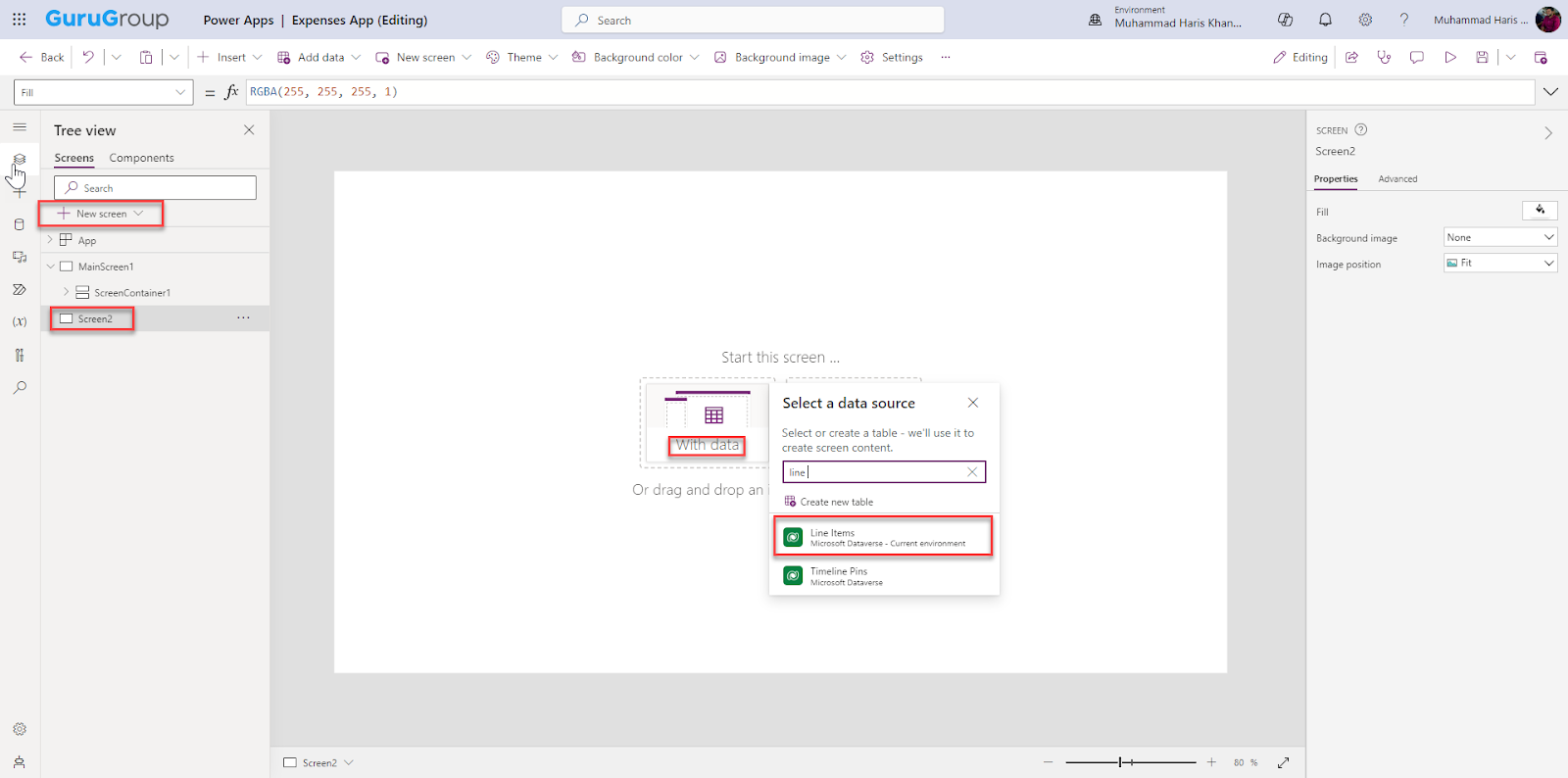Switch to the Advanced tab

point(1397,179)
